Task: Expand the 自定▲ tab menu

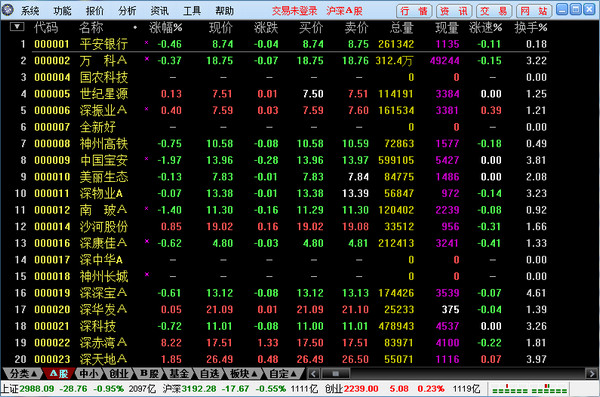Action: click(x=283, y=373)
